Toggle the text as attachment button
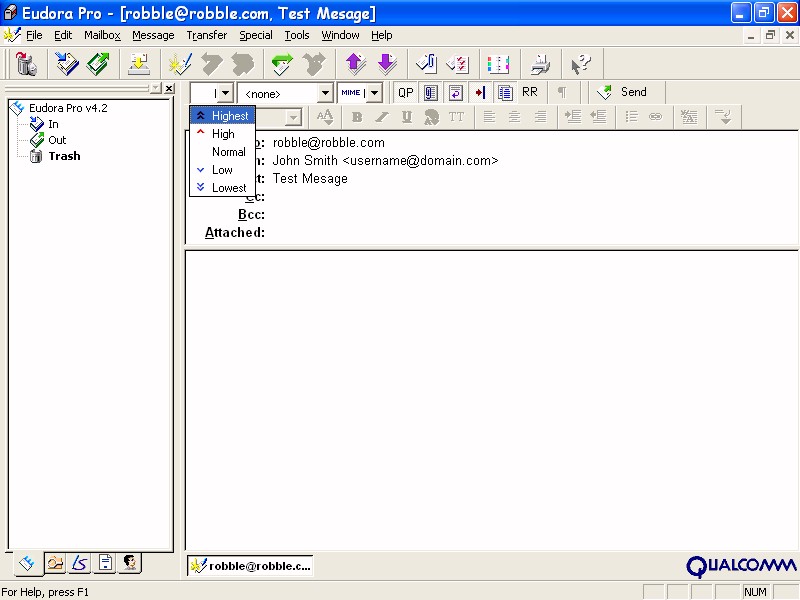This screenshot has width=800, height=600. (x=431, y=92)
